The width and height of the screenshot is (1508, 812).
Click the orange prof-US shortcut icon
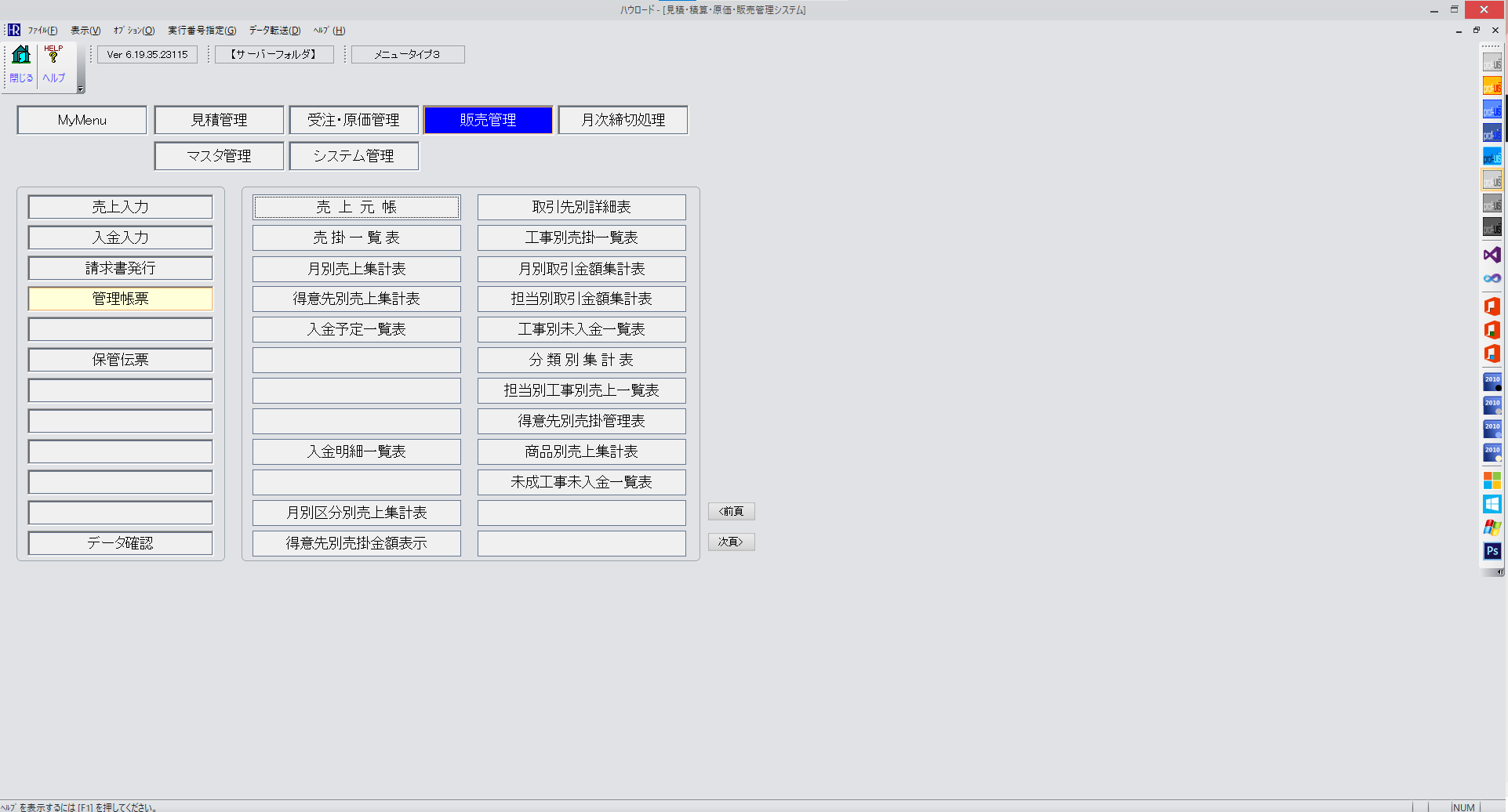[1492, 86]
